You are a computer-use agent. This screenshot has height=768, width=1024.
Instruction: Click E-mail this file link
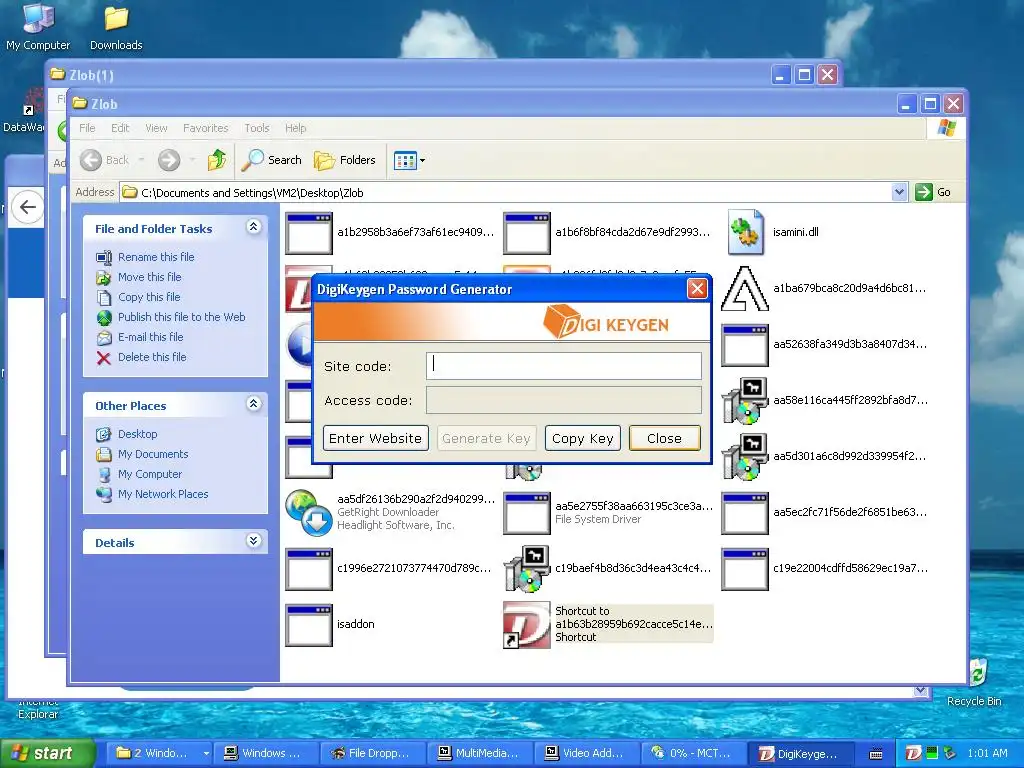click(x=150, y=337)
